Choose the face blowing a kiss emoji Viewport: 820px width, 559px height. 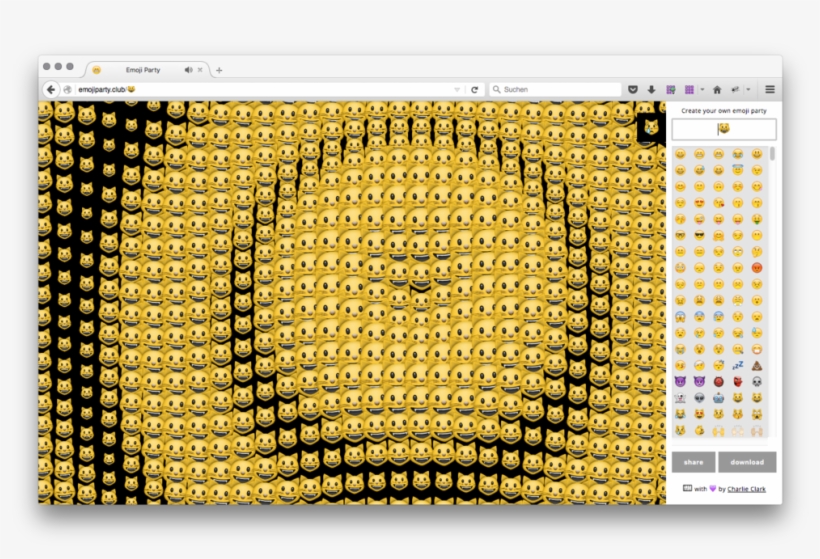click(x=719, y=203)
